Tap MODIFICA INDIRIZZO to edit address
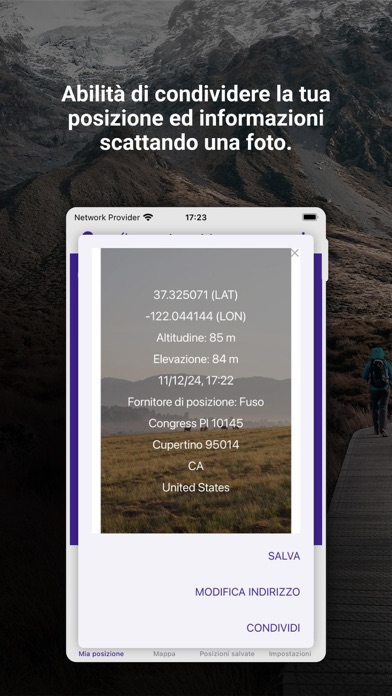This screenshot has width=392, height=696. coord(248,592)
